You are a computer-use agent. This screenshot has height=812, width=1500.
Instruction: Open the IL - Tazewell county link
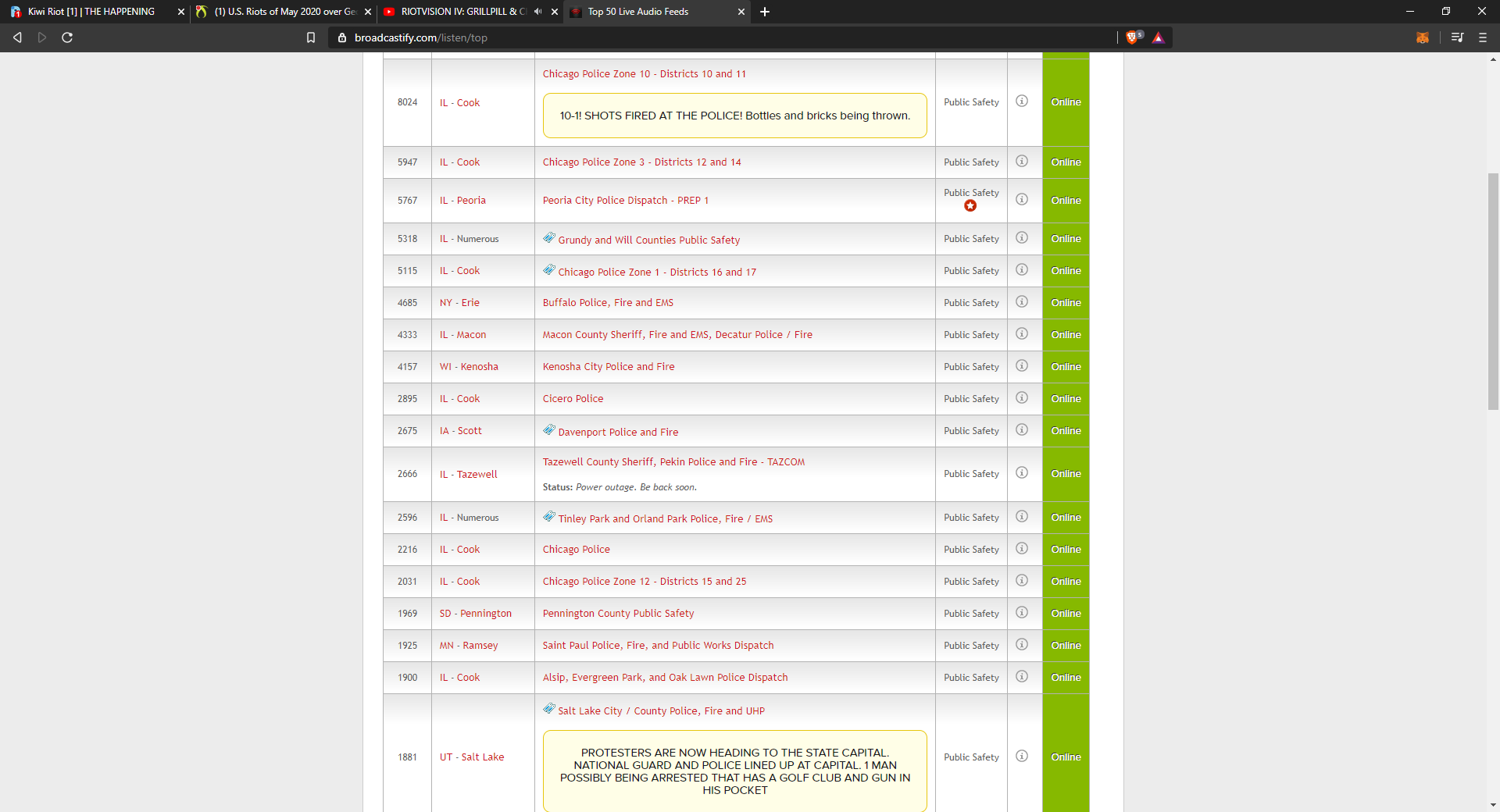click(x=469, y=475)
